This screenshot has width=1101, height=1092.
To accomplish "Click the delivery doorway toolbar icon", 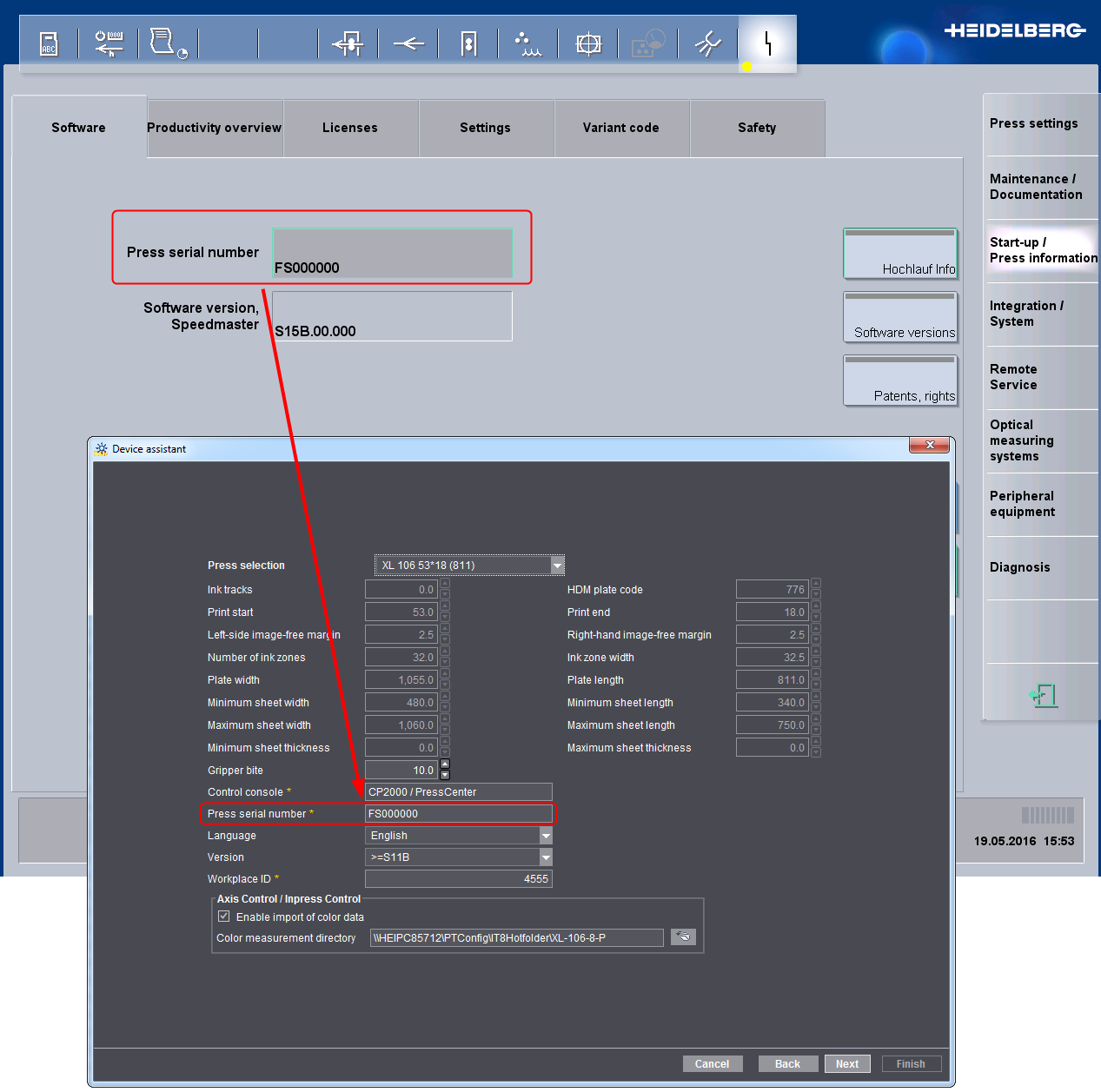I will tap(468, 43).
